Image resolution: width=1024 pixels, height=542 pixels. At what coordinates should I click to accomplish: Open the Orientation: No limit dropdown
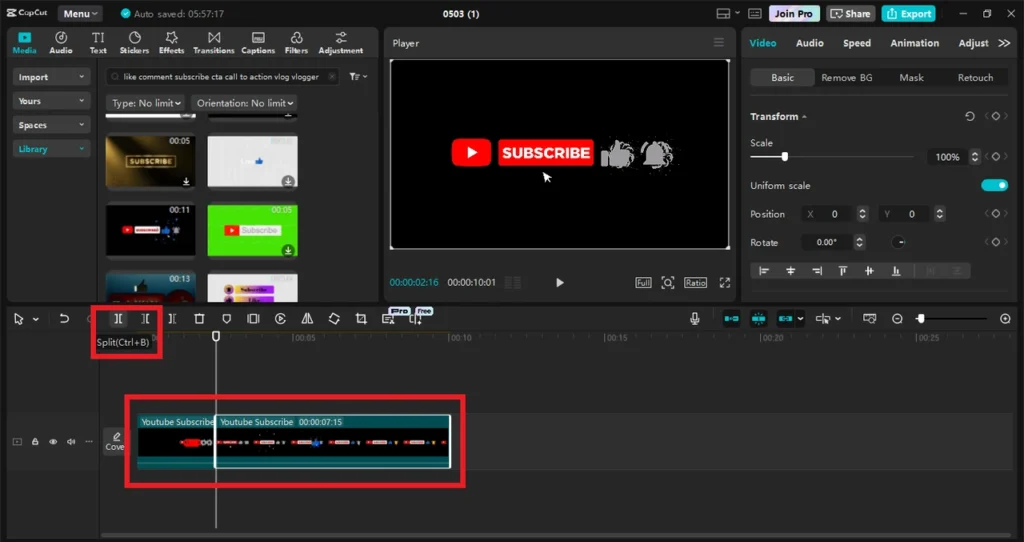click(x=245, y=103)
